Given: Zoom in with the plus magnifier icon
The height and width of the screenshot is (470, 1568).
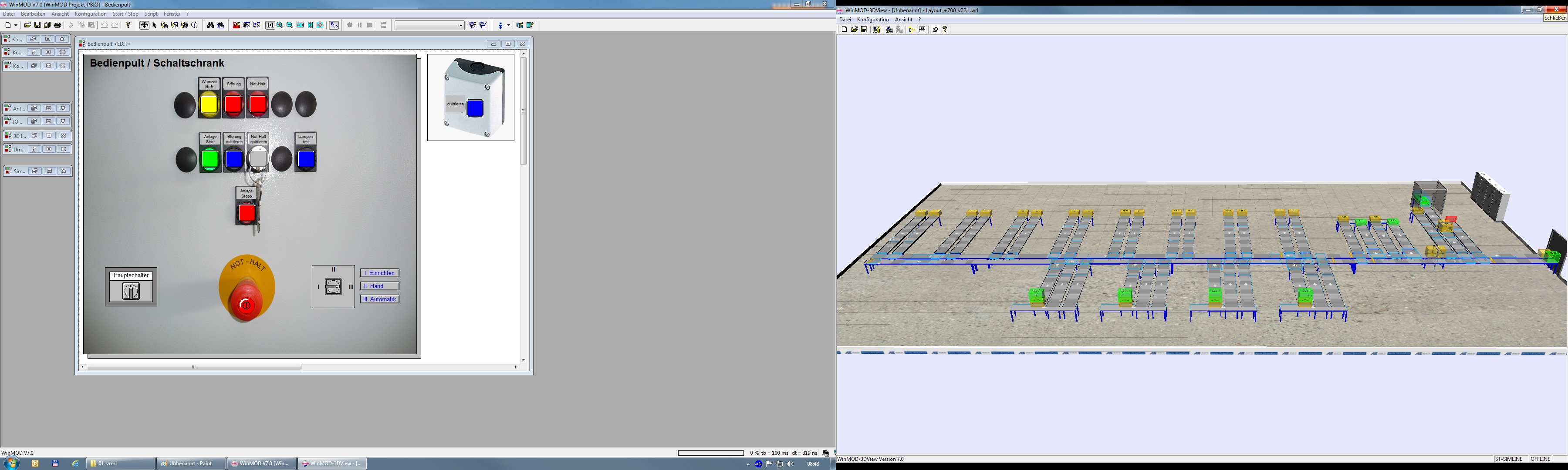Looking at the screenshot, I should click(280, 26).
